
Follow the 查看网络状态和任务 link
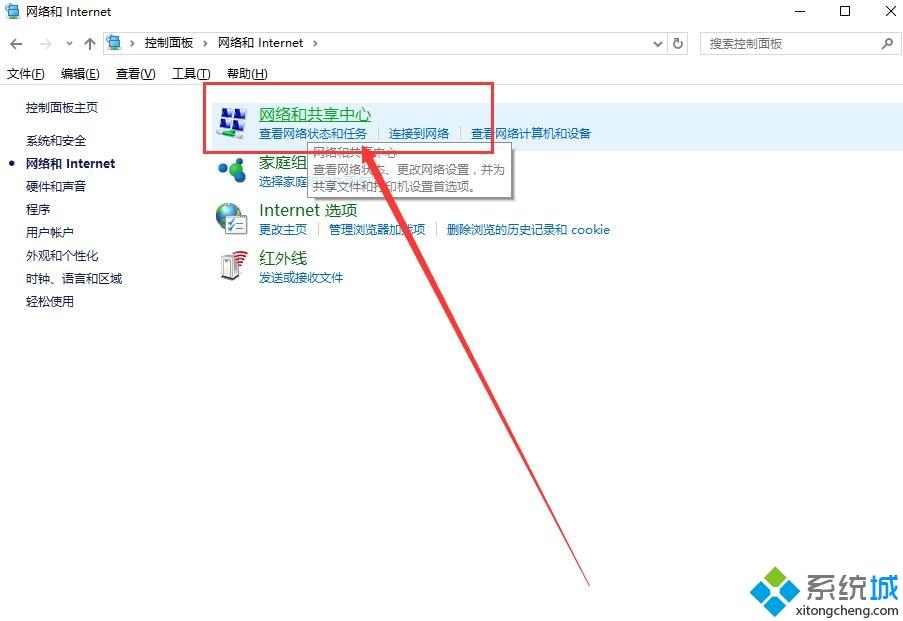(312, 133)
